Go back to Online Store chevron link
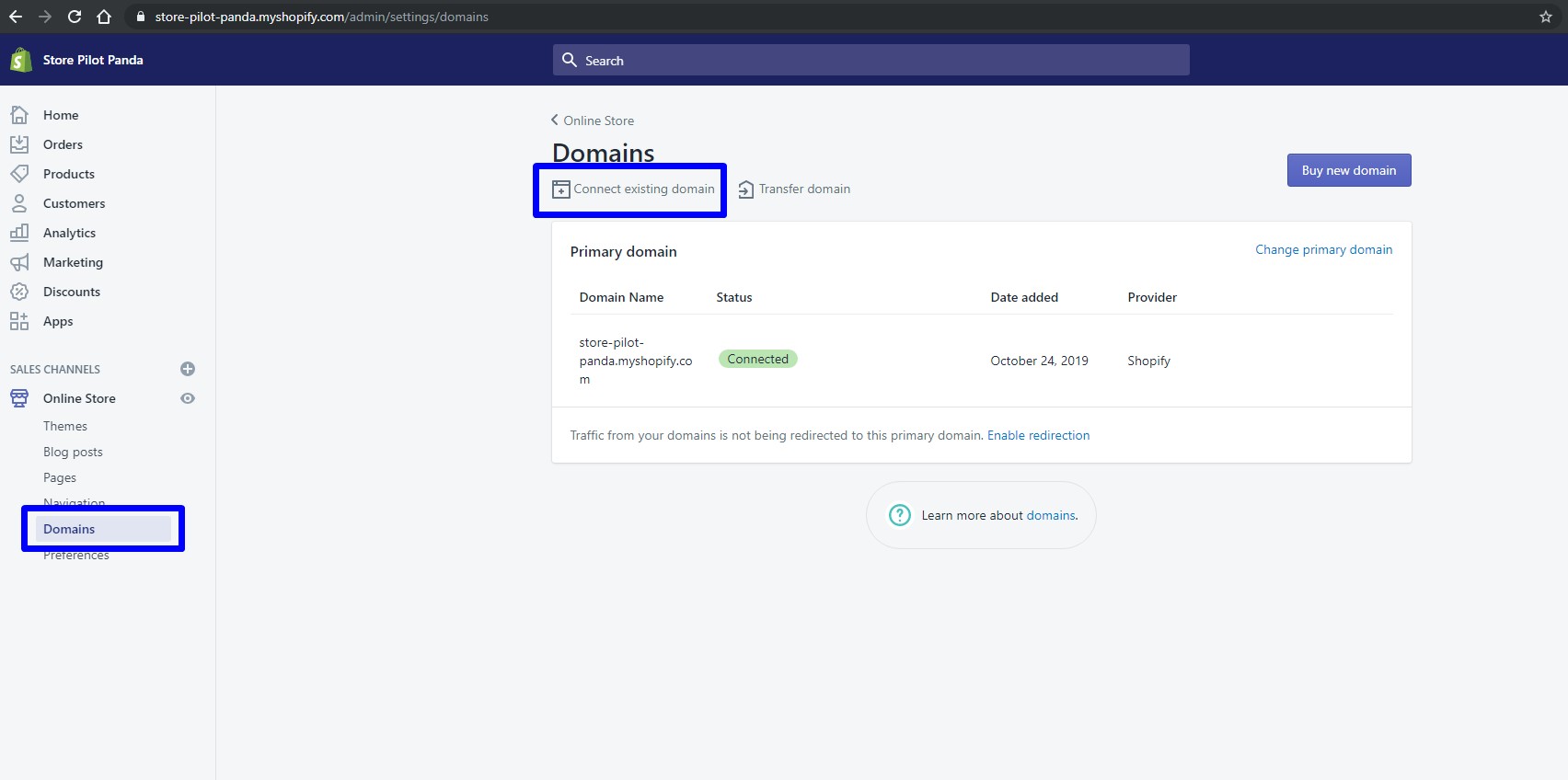 (593, 120)
